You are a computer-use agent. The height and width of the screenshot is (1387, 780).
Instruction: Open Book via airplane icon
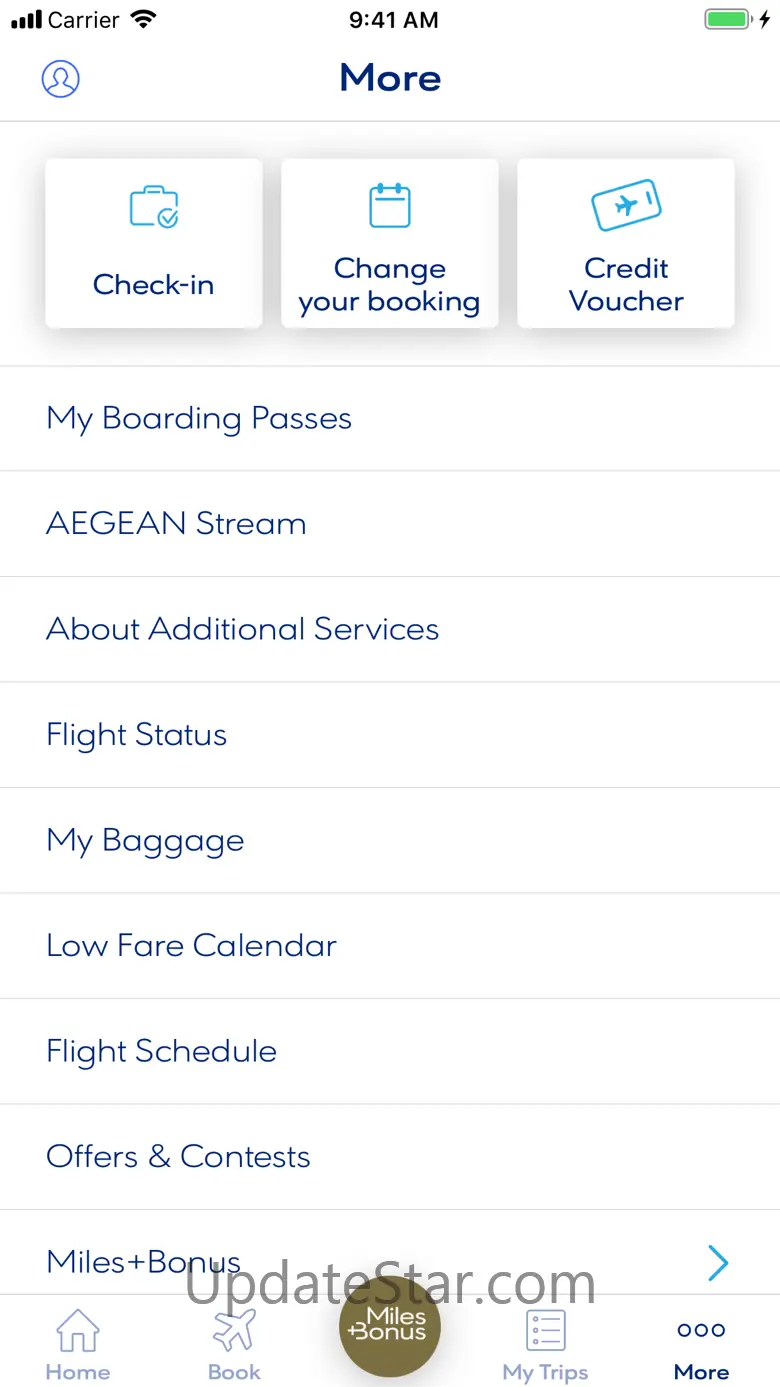click(234, 1331)
